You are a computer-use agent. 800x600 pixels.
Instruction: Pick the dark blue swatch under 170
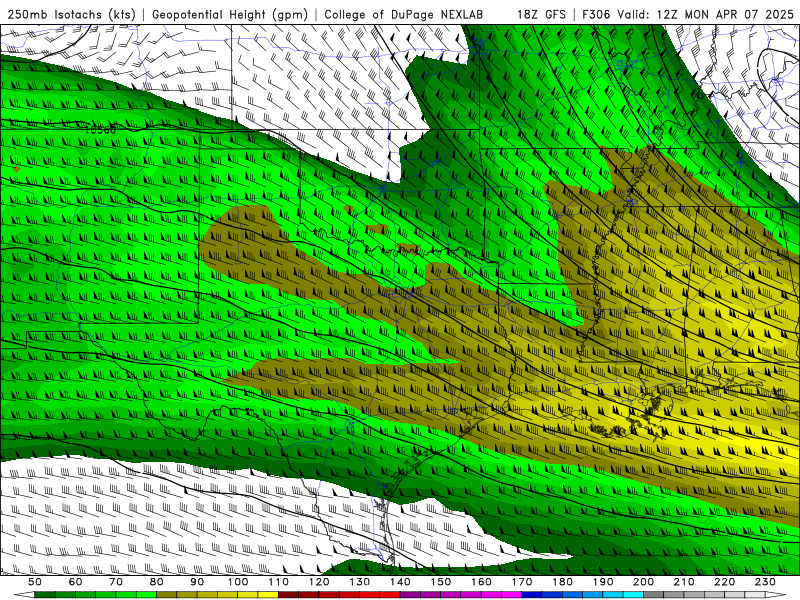[532, 595]
